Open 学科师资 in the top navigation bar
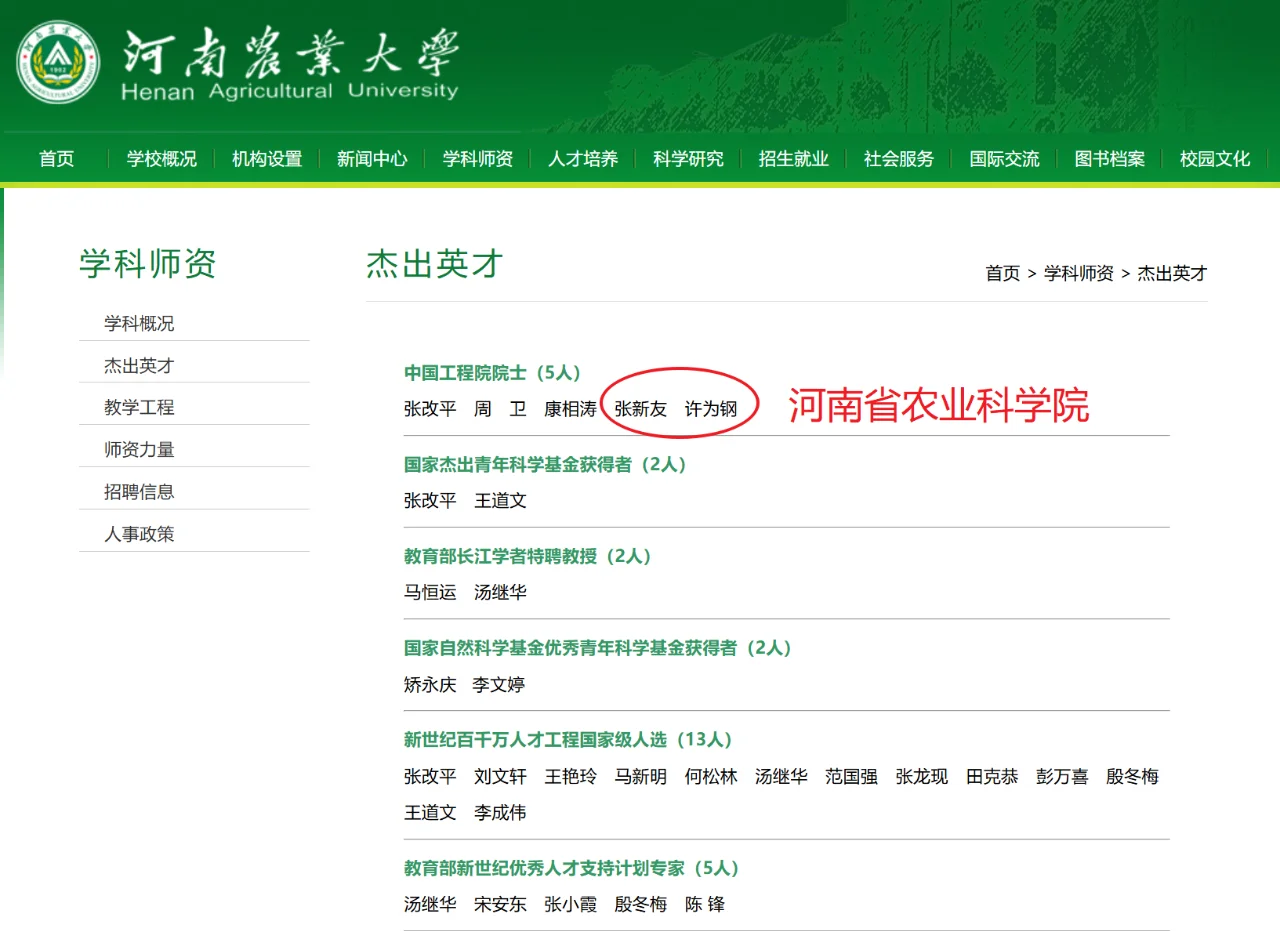Image resolution: width=1280 pixels, height=931 pixels. coord(478,159)
